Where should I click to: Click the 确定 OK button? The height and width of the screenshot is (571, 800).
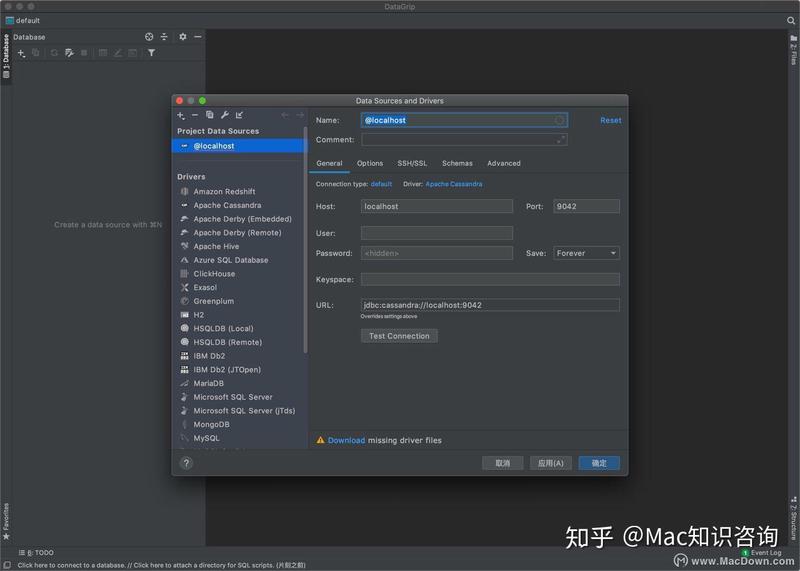(599, 463)
